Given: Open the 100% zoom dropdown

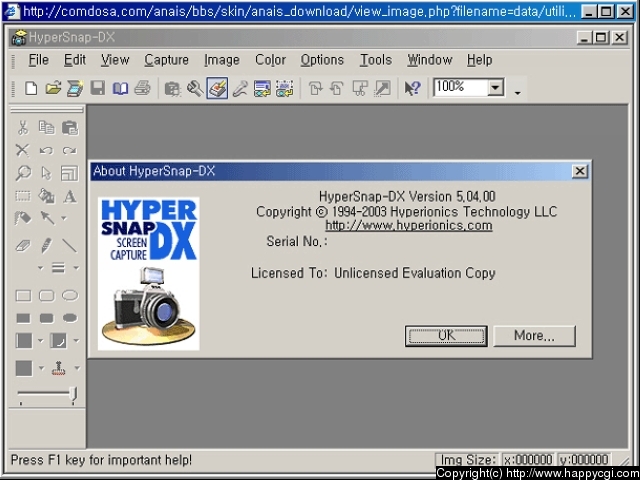Looking at the screenshot, I should 496,87.
